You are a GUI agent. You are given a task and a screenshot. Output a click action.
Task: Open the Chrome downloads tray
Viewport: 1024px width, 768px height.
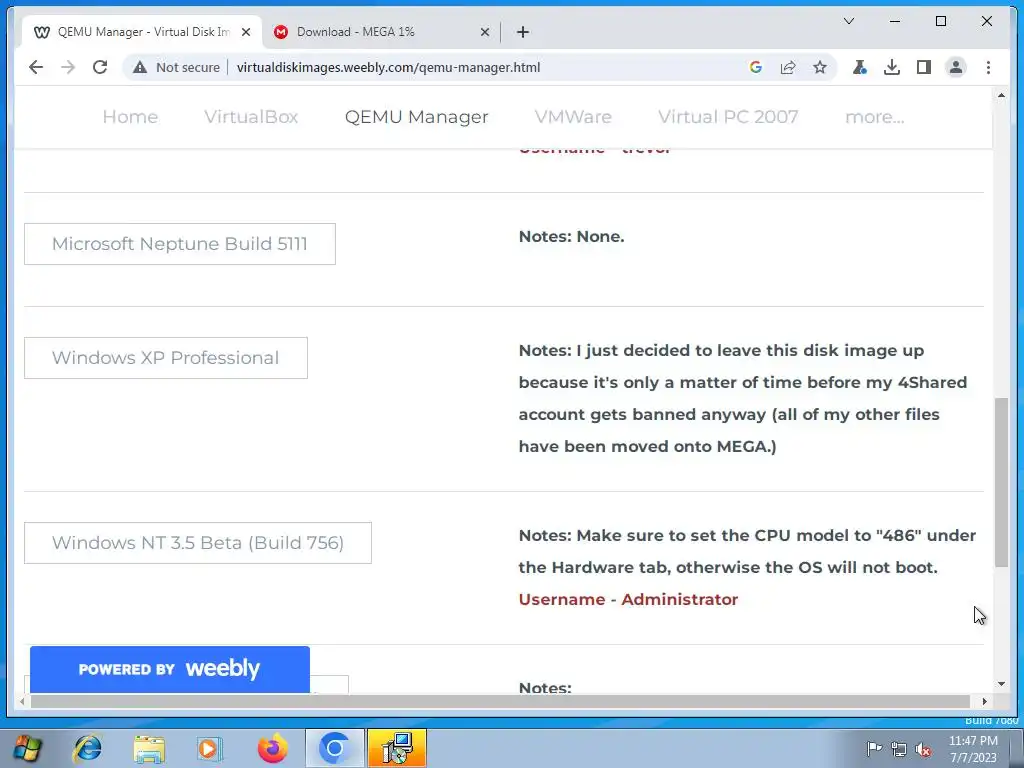click(x=891, y=67)
